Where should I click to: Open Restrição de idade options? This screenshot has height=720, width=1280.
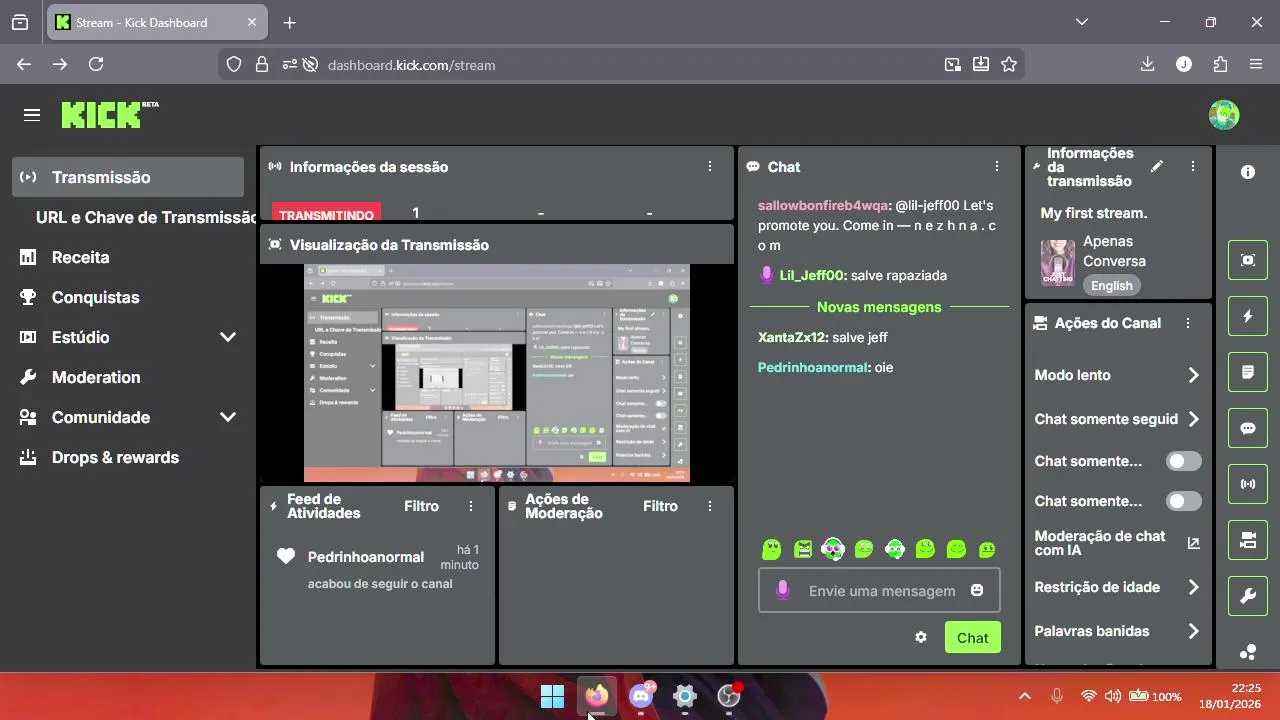coord(1117,587)
